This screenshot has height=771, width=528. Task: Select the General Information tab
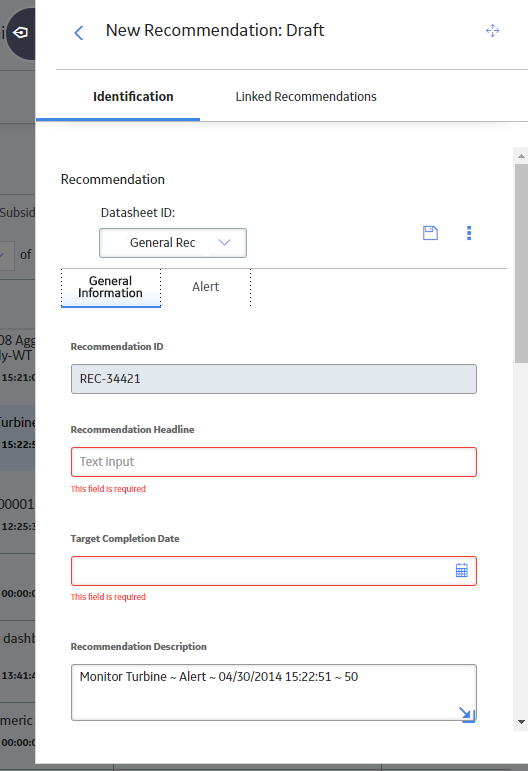coord(111,287)
